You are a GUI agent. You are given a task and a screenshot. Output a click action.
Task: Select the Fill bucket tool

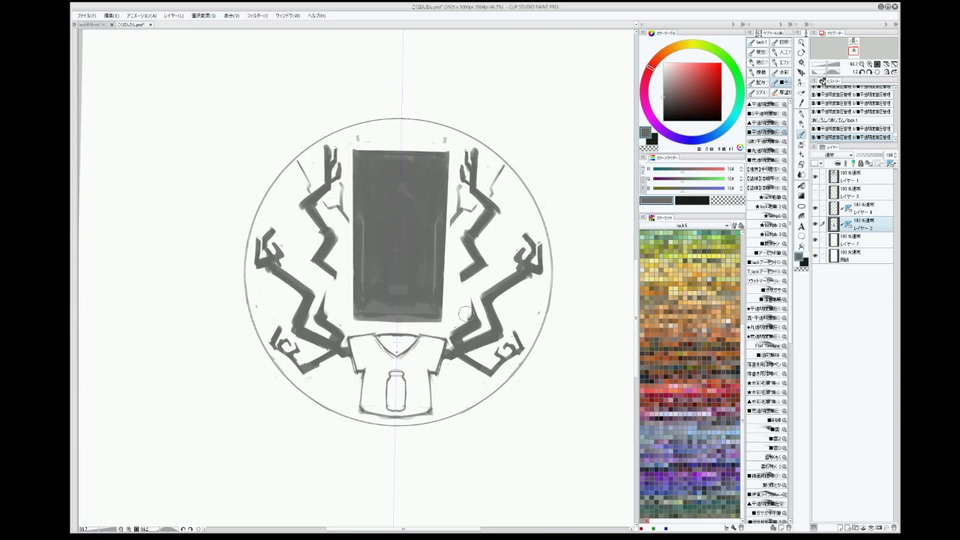(801, 186)
